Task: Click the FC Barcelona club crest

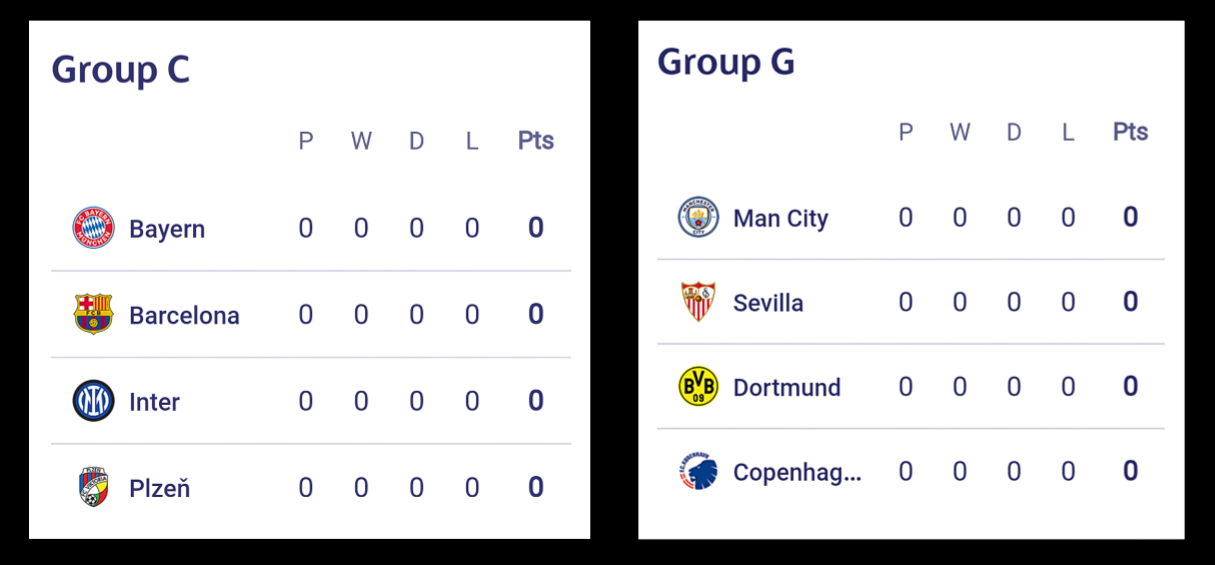Action: pos(93,314)
